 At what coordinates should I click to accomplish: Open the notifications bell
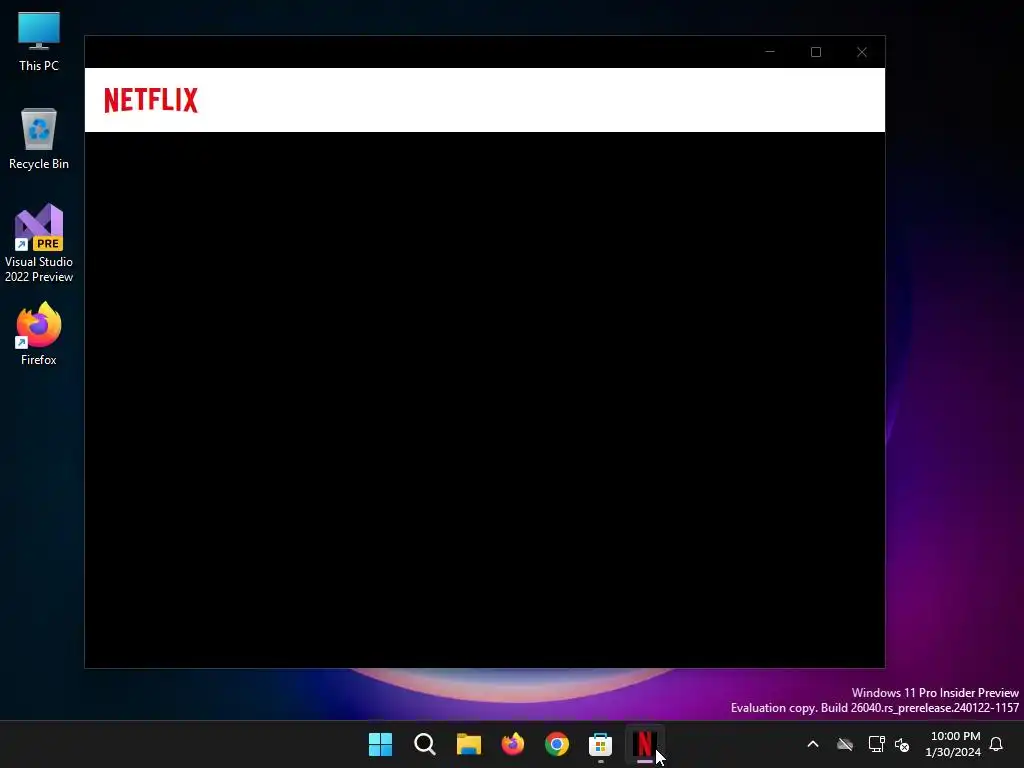(x=996, y=744)
